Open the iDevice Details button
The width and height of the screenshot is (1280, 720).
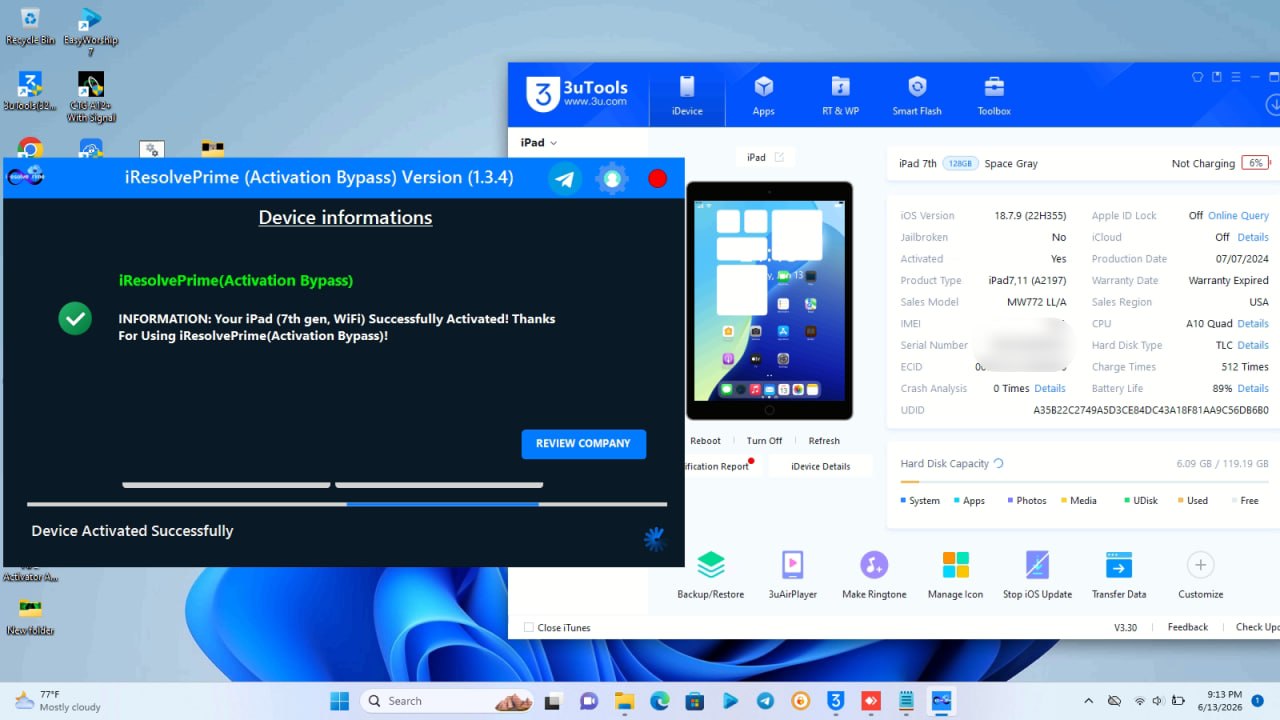coord(820,467)
